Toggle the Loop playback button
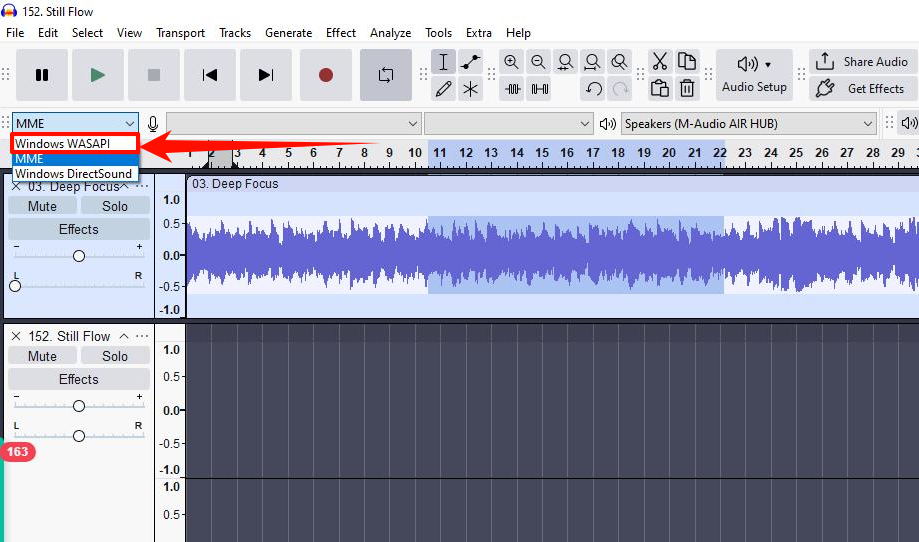Image resolution: width=919 pixels, height=542 pixels. (386, 75)
